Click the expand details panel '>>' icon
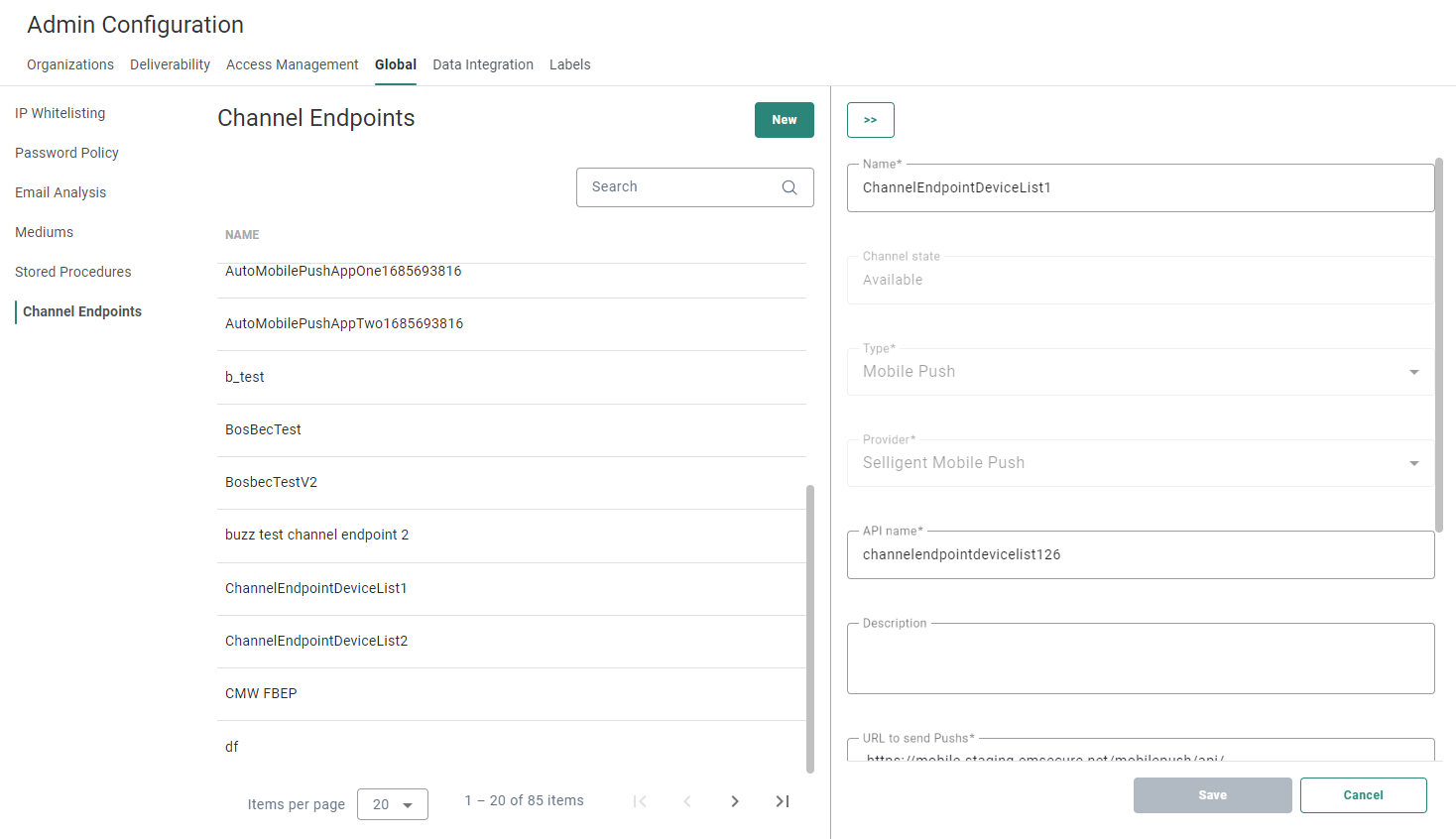 [x=870, y=119]
